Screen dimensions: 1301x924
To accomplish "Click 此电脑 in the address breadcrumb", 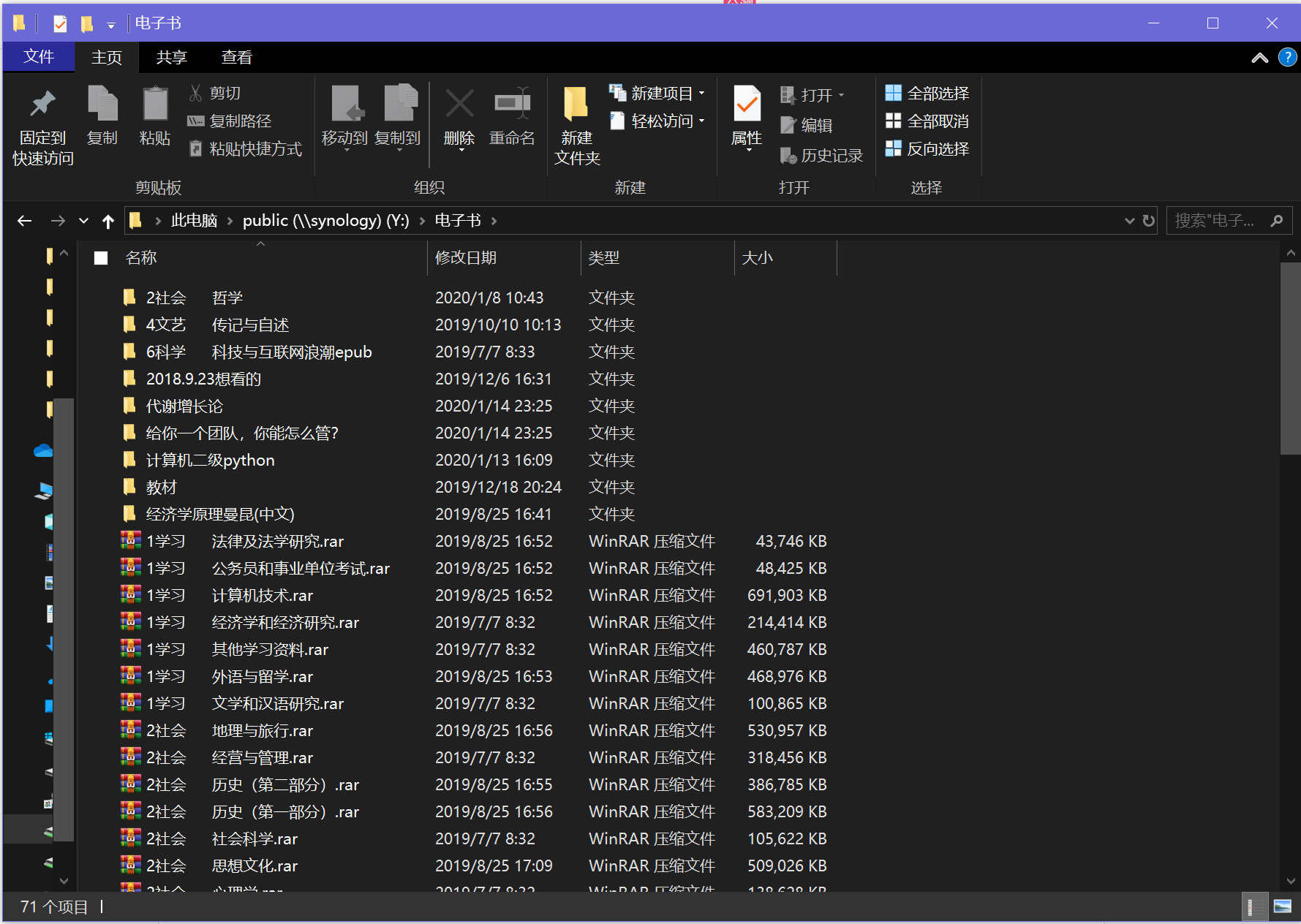I will point(194,220).
